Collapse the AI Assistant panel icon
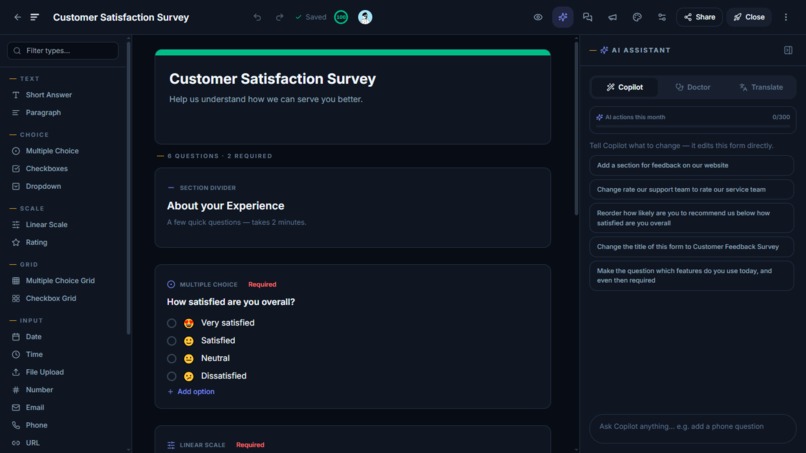This screenshot has width=806, height=453. pos(788,50)
